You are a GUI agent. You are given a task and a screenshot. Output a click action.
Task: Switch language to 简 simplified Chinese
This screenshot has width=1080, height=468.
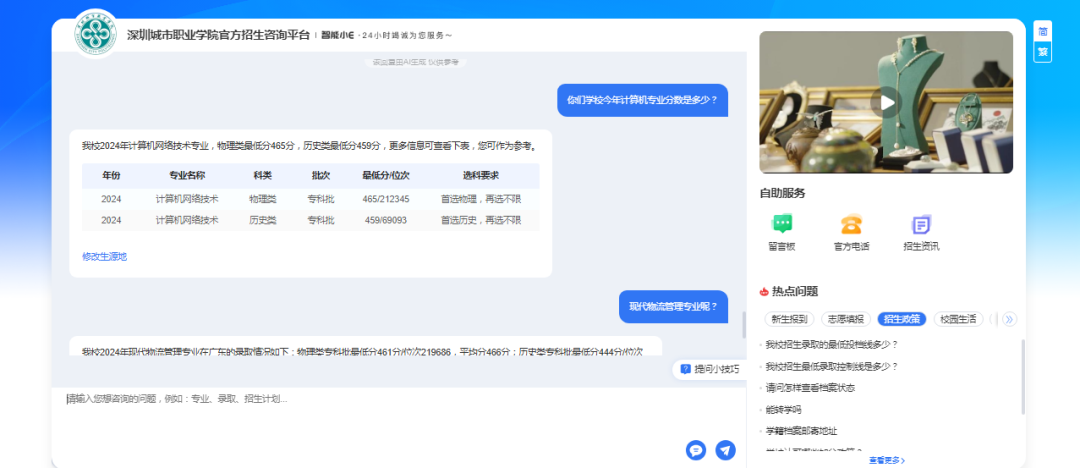1043,30
